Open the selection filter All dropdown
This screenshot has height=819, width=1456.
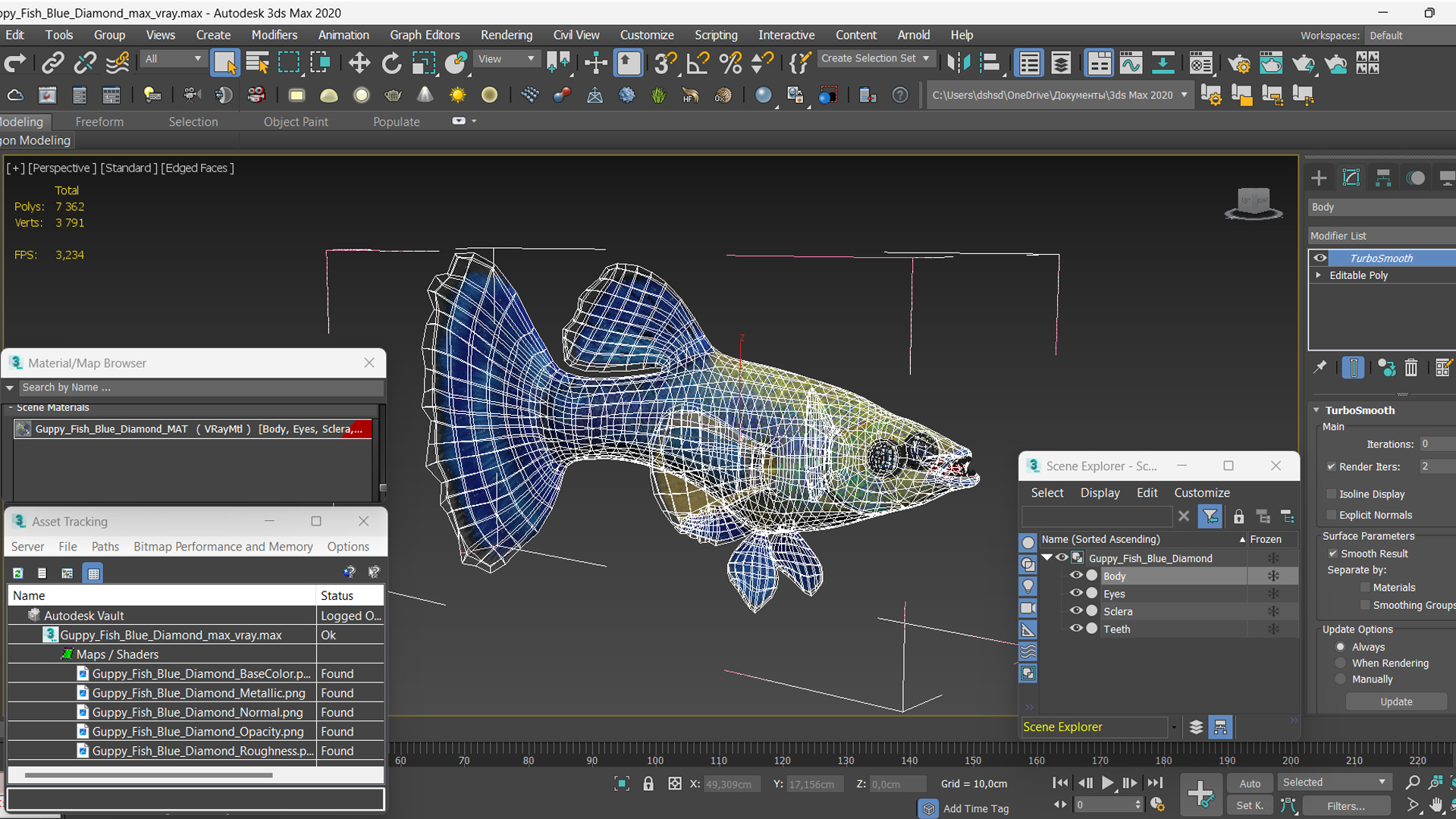click(174, 58)
